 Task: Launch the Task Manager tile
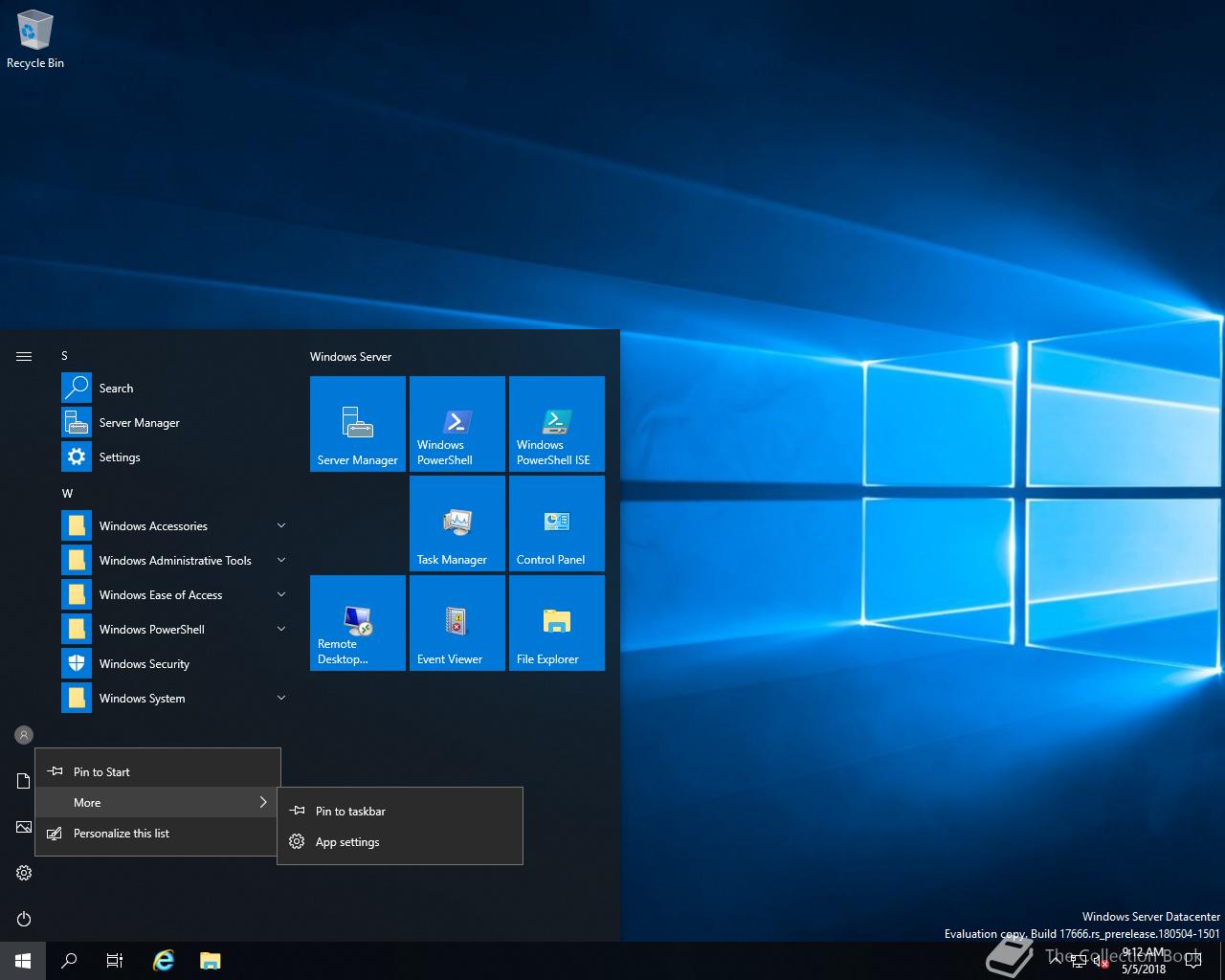(457, 523)
